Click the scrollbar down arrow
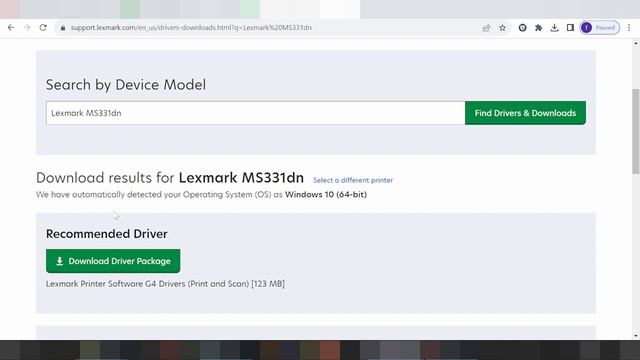 coord(636,336)
